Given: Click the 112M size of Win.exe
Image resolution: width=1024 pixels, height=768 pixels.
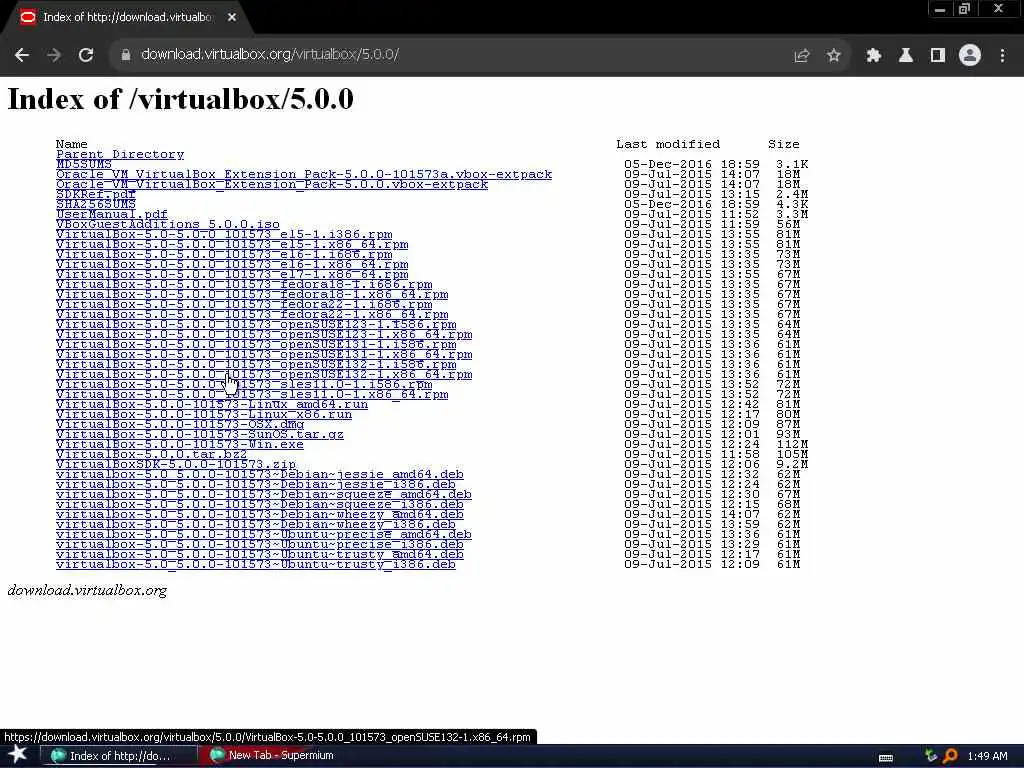Looking at the screenshot, I should coord(792,445).
